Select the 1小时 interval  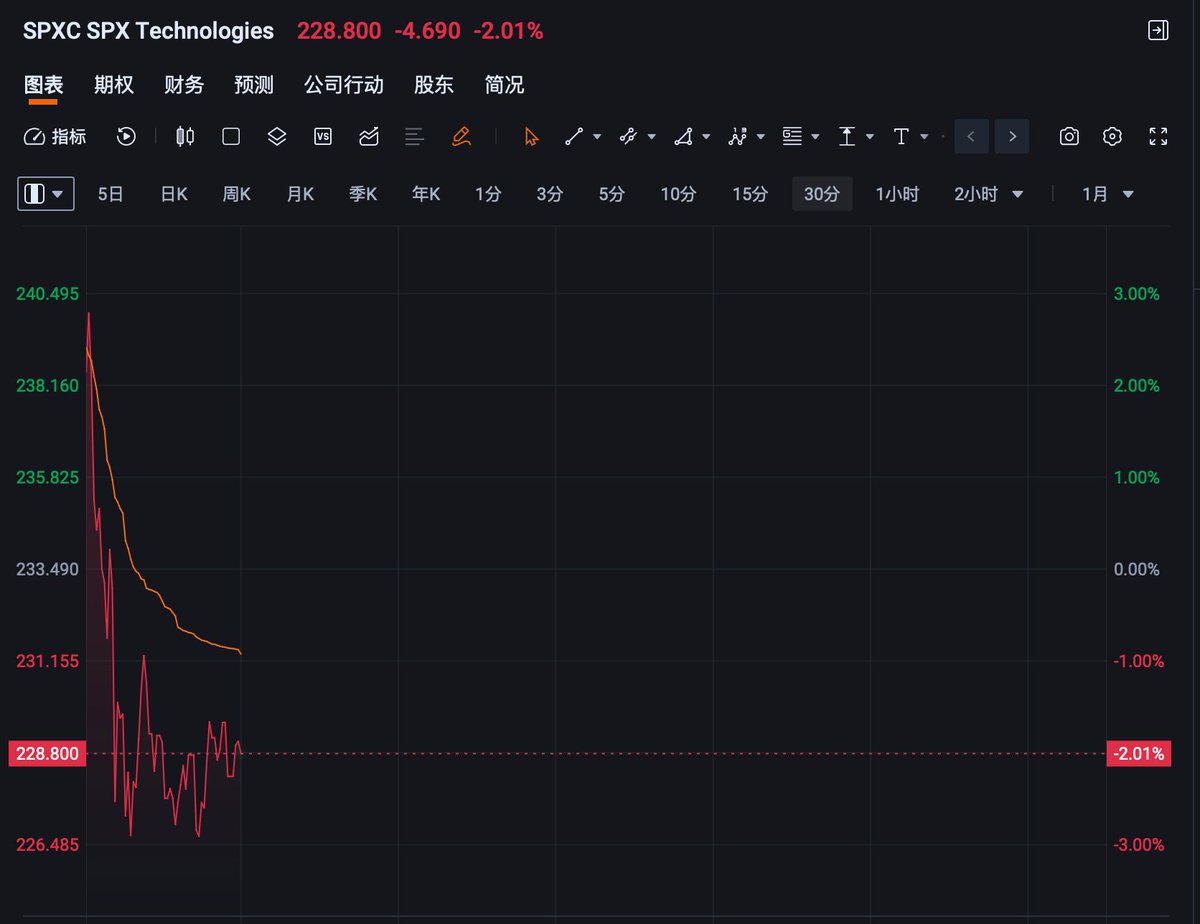897,194
